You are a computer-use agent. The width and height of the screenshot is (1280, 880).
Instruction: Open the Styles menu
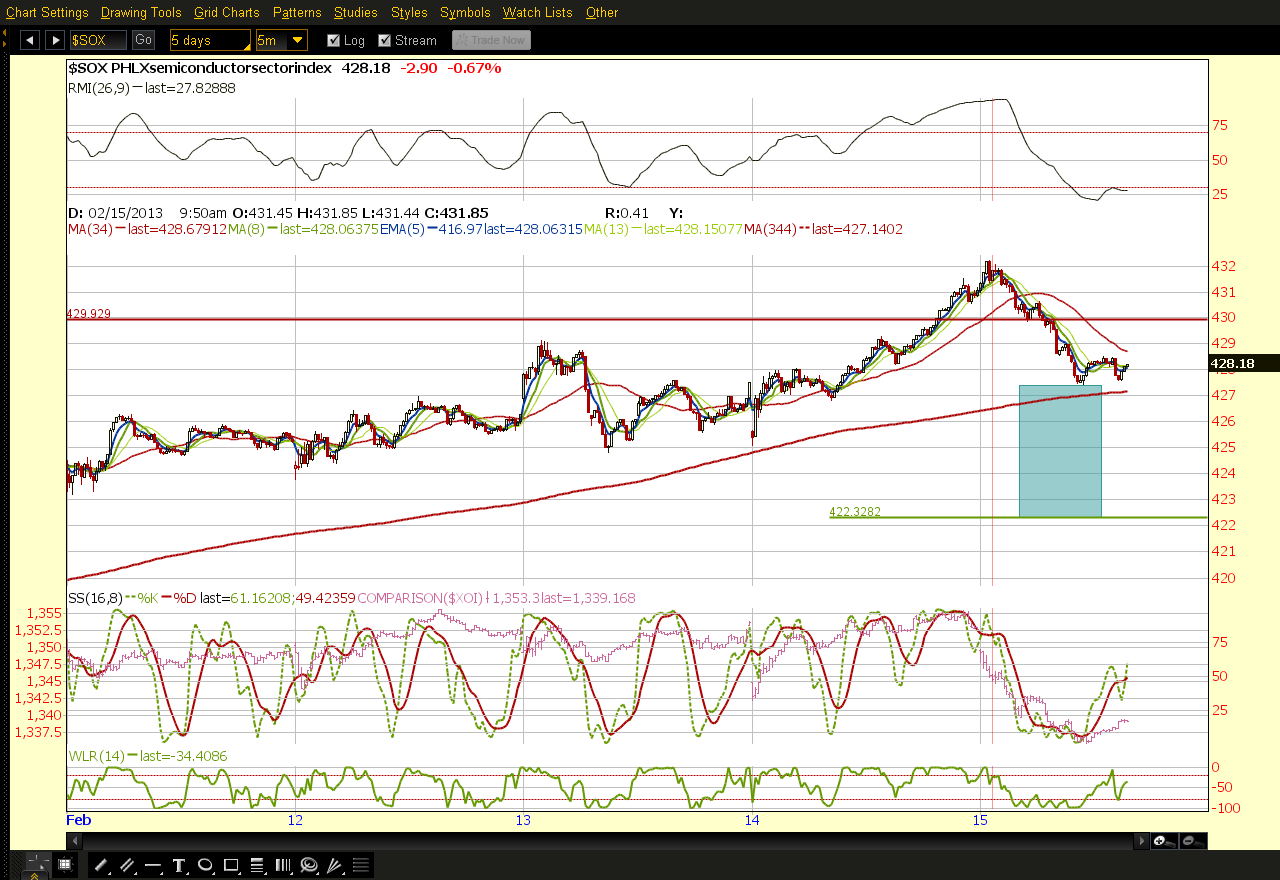coord(409,12)
